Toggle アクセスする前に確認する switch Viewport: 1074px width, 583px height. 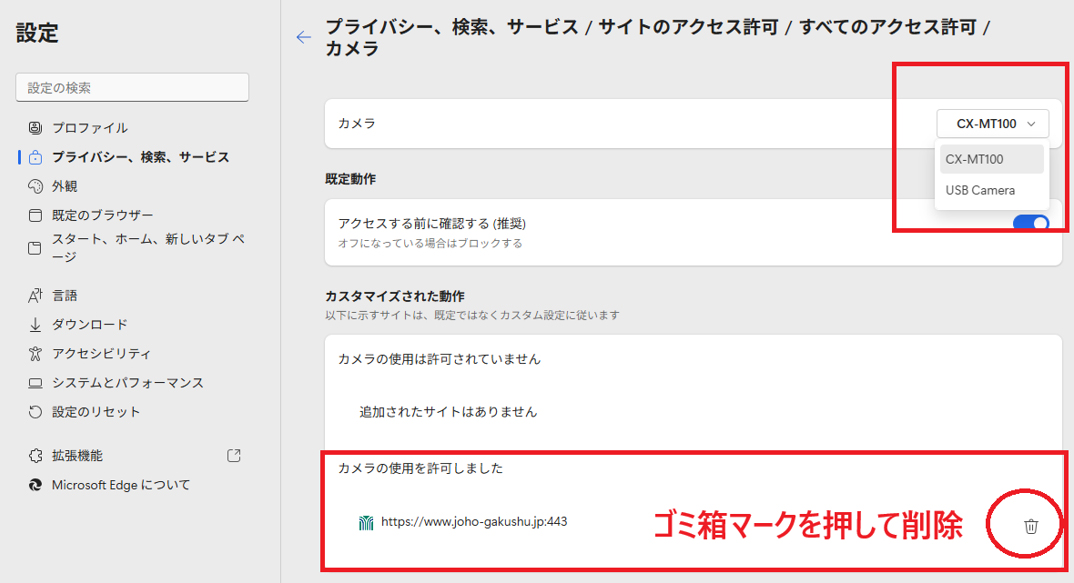[1031, 224]
